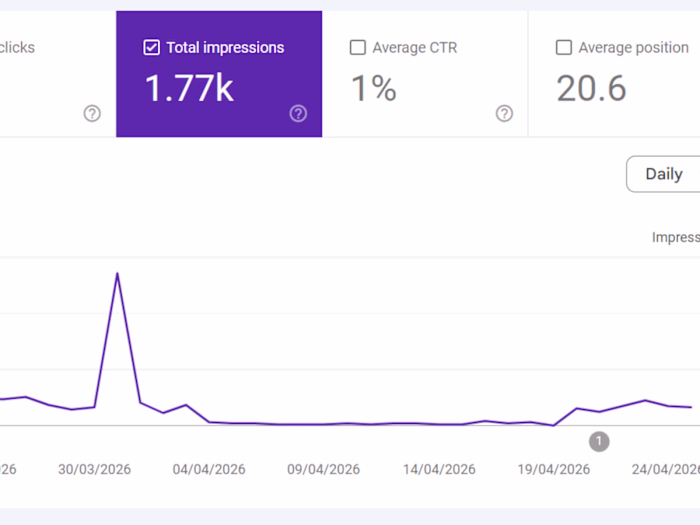Uncheck the Total impressions checkbox
700x525 pixels.
coord(151,47)
